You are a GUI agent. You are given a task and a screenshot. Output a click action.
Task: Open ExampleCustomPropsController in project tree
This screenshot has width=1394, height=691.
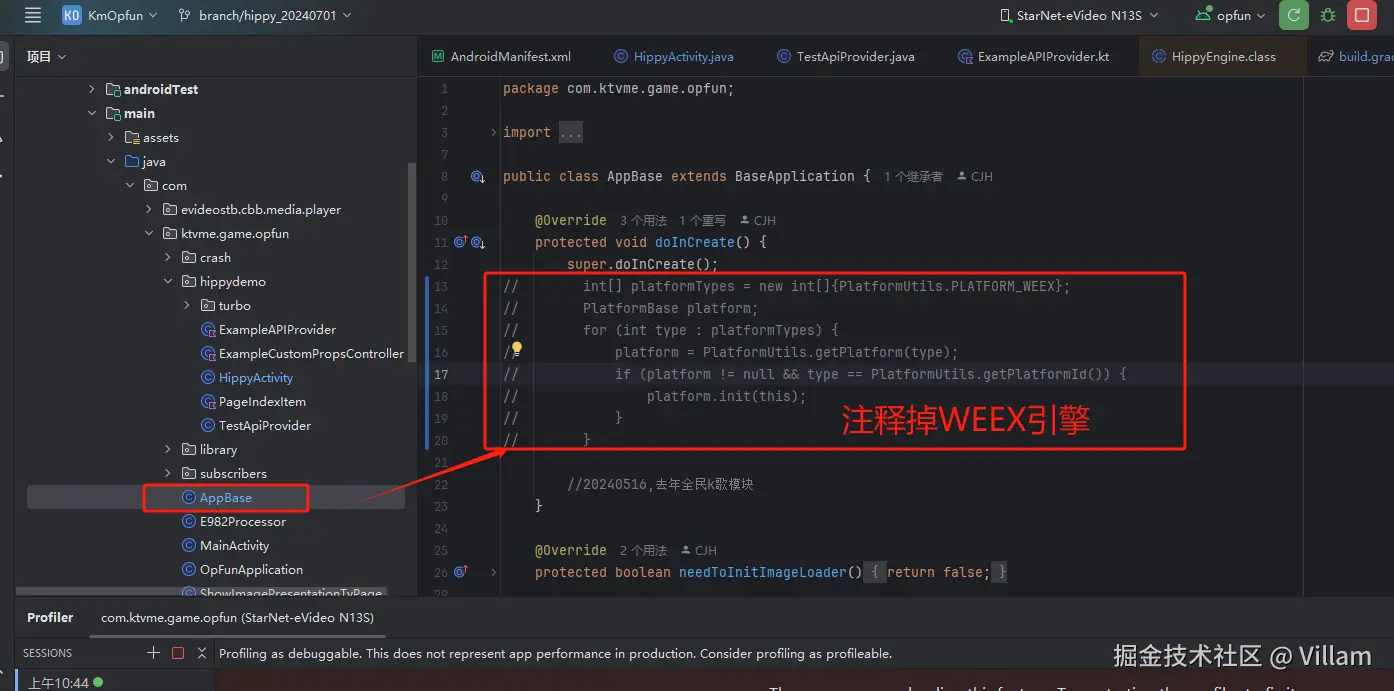click(302, 353)
